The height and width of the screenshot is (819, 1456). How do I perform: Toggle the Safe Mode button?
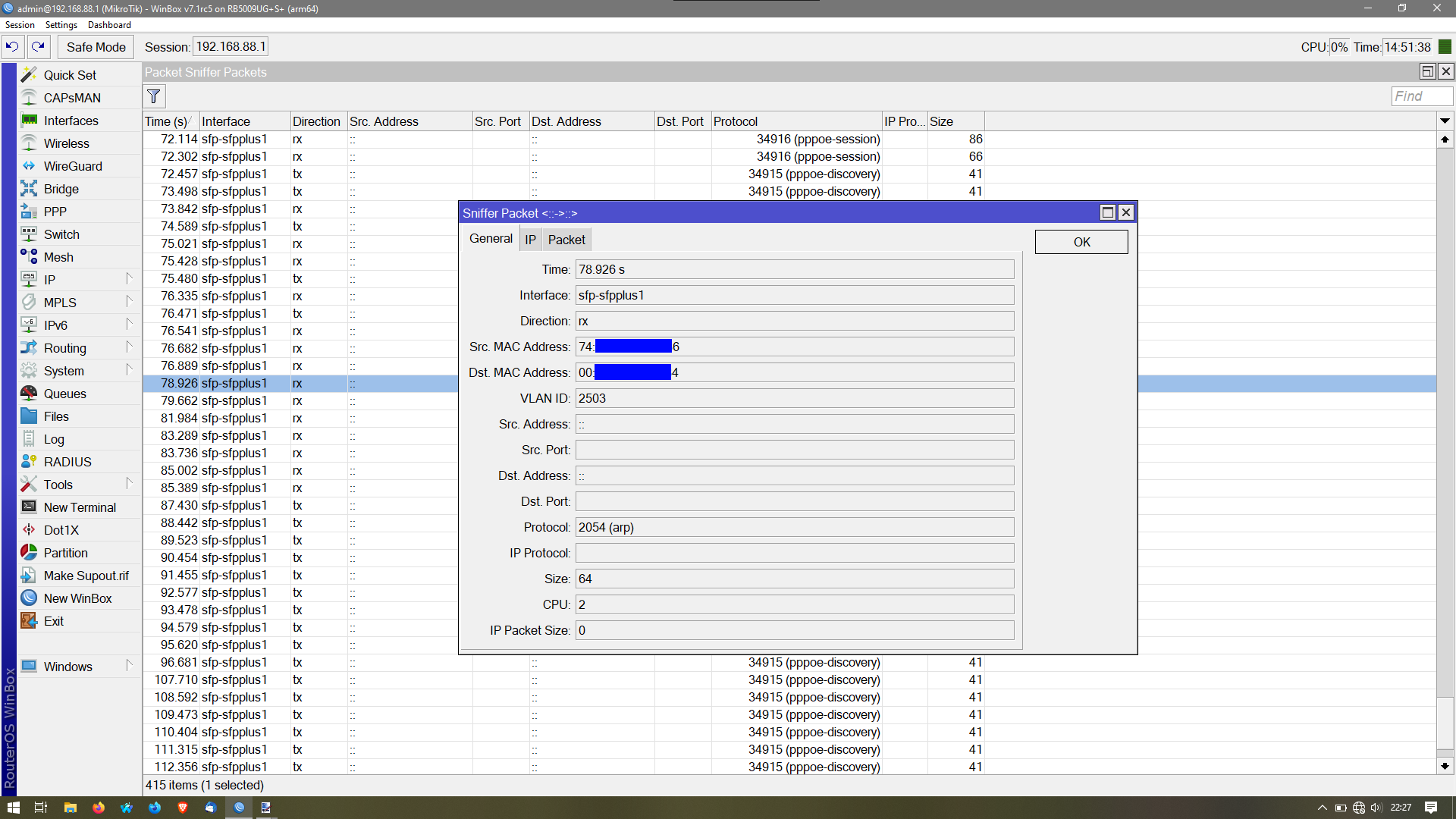click(96, 47)
